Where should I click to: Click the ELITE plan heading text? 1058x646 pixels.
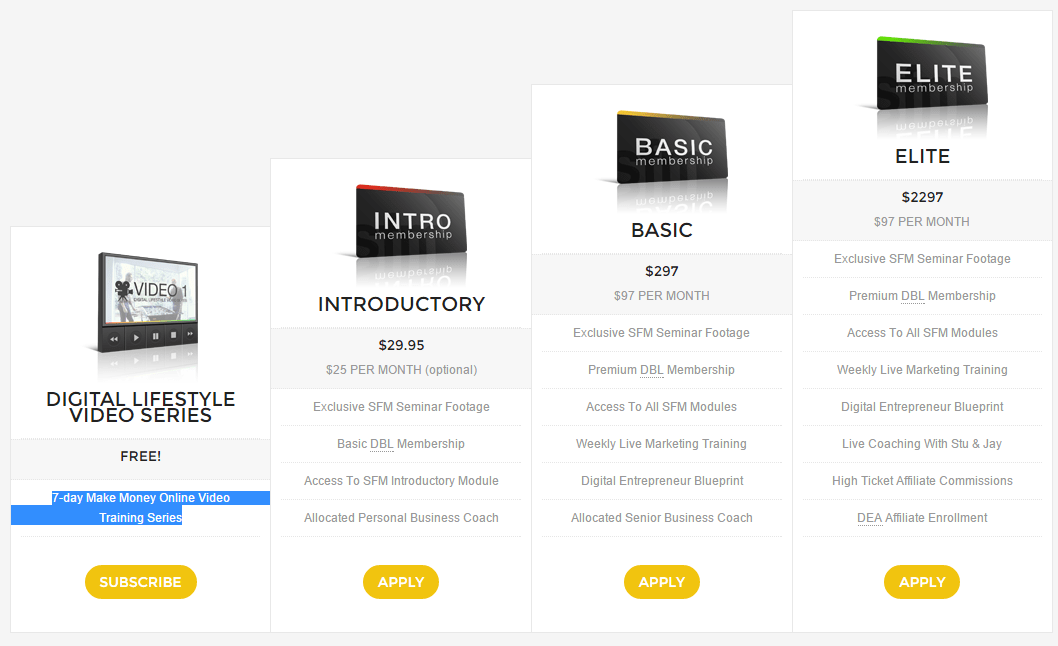[x=922, y=157]
